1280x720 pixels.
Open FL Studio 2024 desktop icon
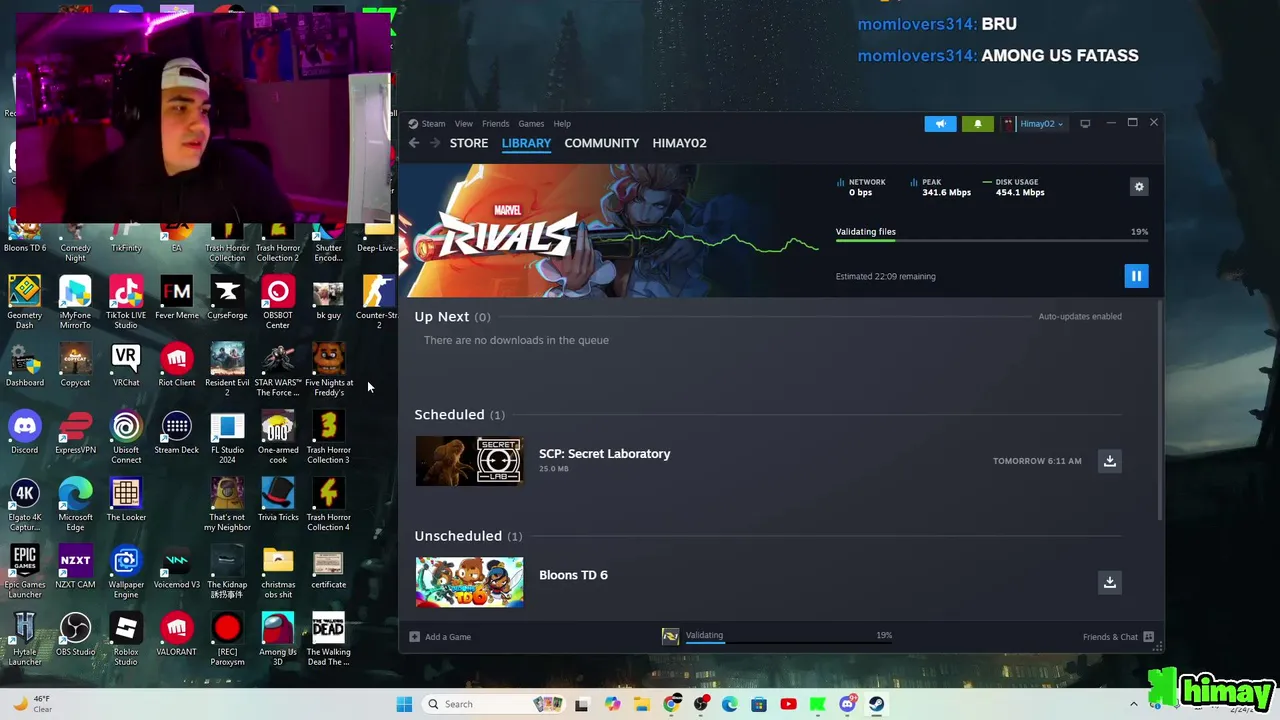[x=227, y=437]
